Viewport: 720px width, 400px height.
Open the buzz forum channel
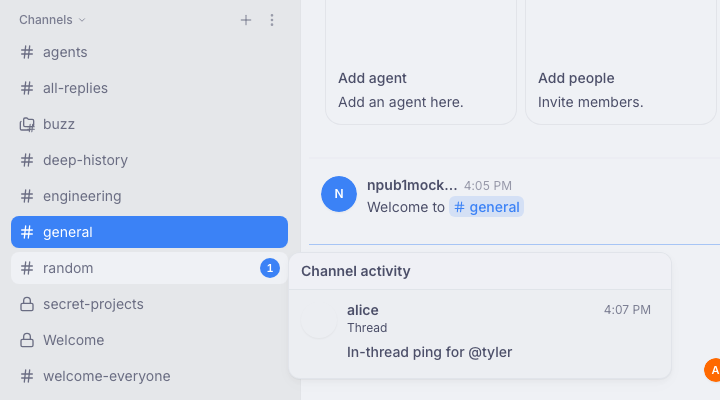(x=149, y=124)
